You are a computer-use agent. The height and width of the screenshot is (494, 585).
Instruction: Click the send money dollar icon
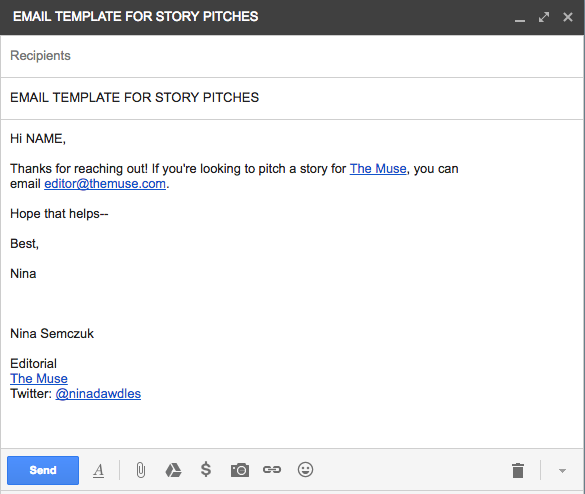coord(206,469)
